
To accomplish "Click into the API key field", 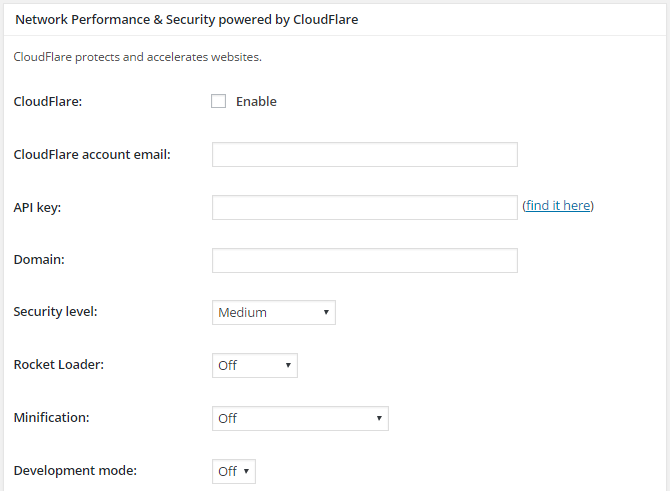I will coord(365,207).
